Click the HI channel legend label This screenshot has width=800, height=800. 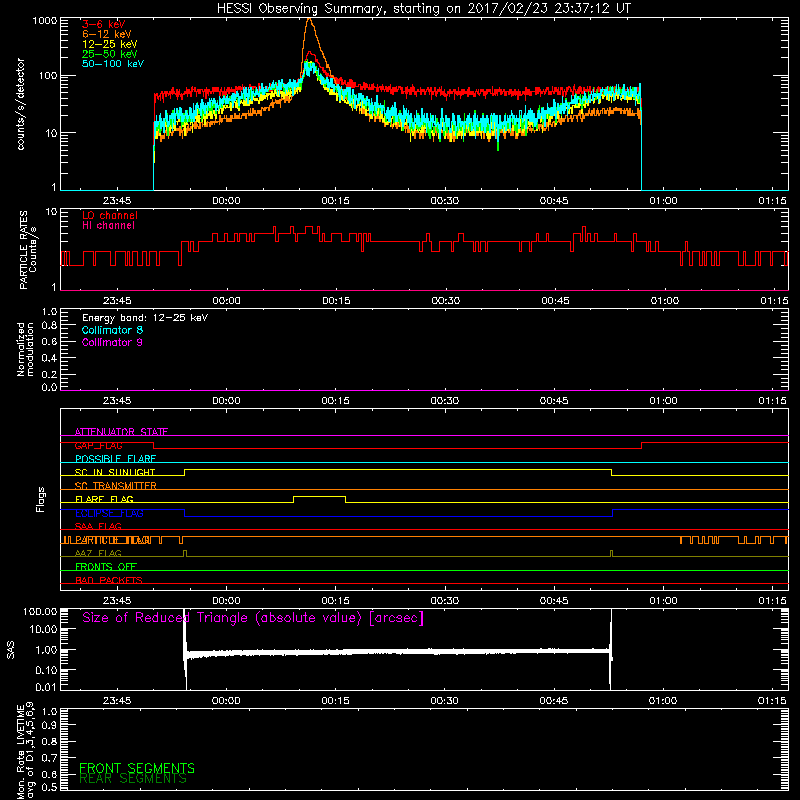coord(108,225)
